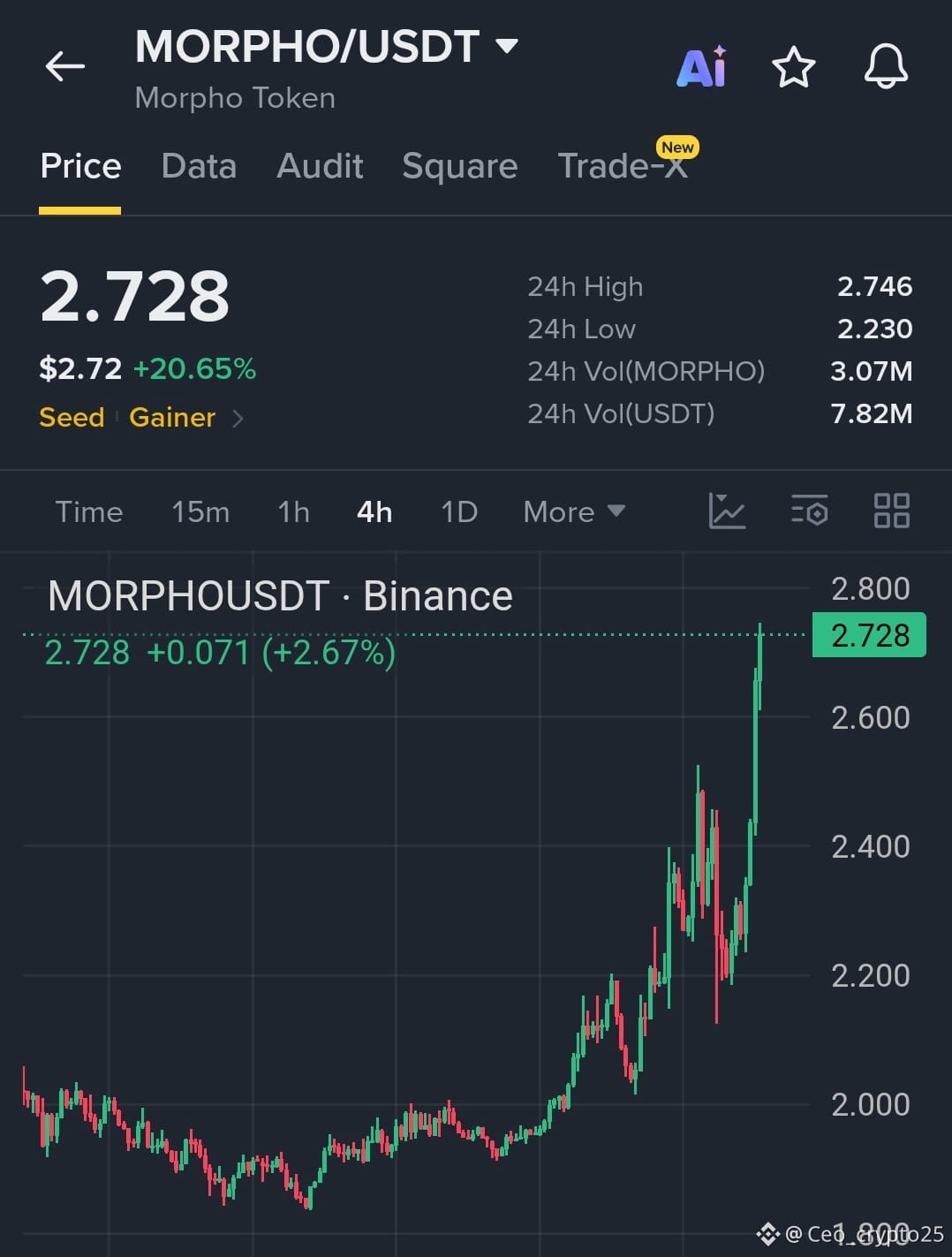Tap the green 2.728 price marker
Image resolution: width=952 pixels, height=1257 pixels.
pyautogui.click(x=869, y=634)
